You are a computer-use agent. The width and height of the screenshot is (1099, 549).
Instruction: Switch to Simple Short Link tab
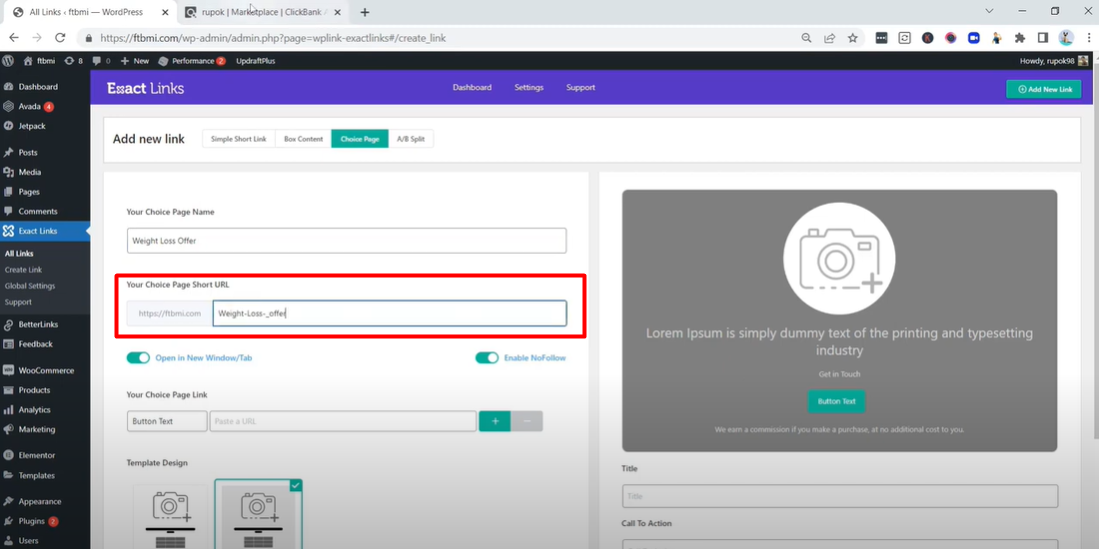tap(238, 139)
